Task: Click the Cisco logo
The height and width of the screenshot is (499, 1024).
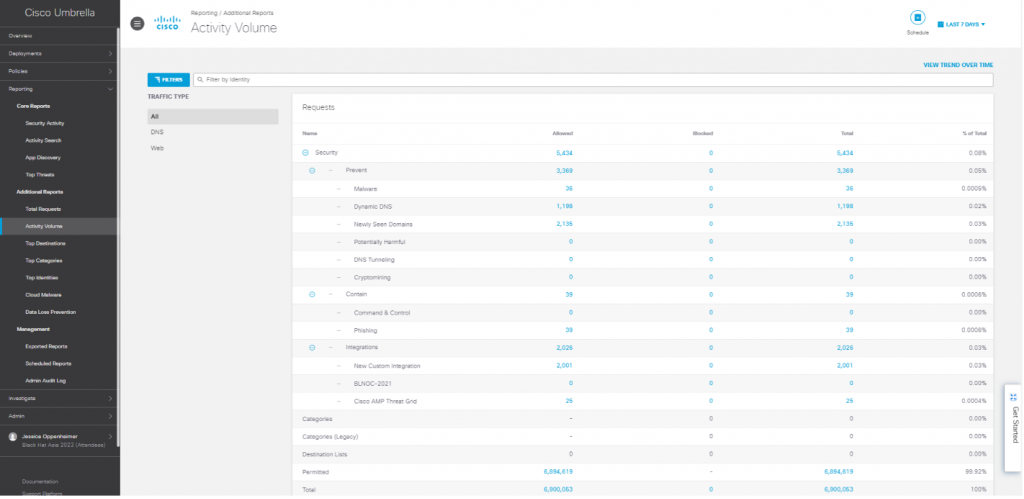Action: pyautogui.click(x=168, y=24)
